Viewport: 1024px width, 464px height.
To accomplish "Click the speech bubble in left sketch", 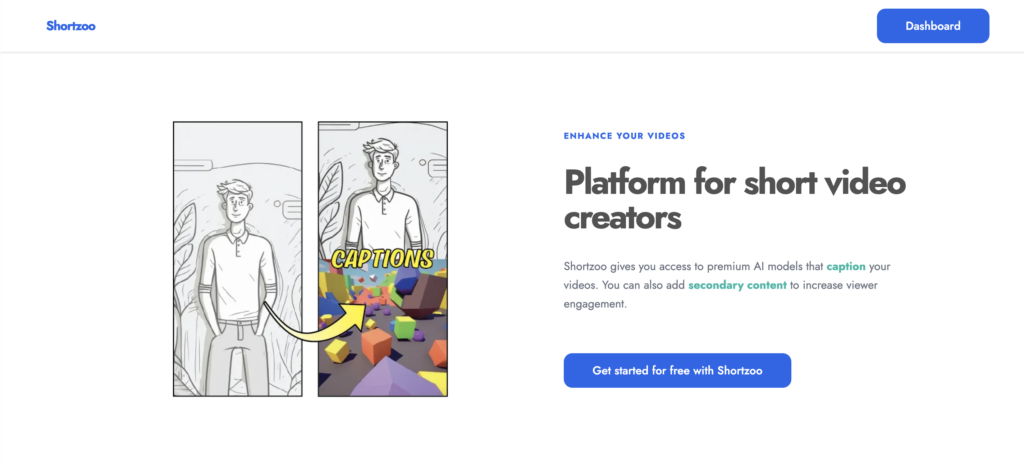I will 290,210.
